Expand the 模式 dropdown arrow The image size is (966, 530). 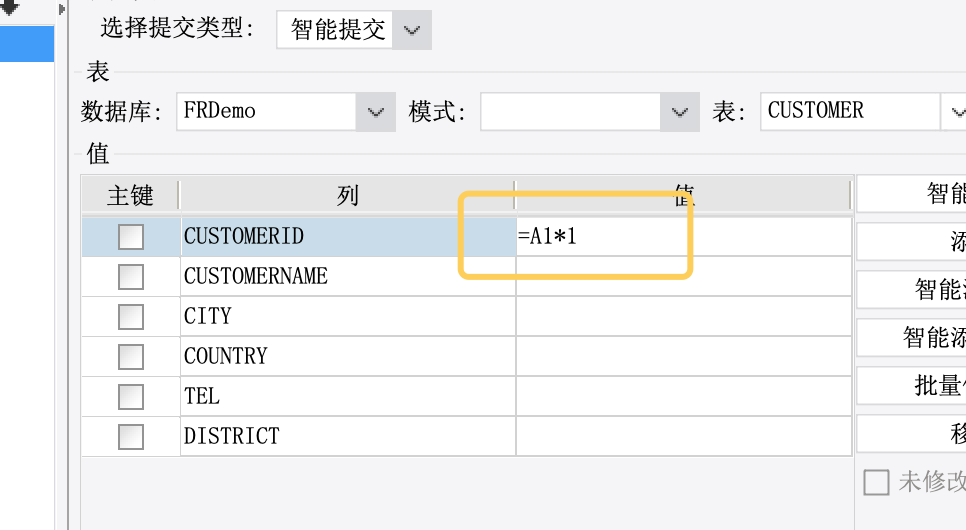click(679, 112)
